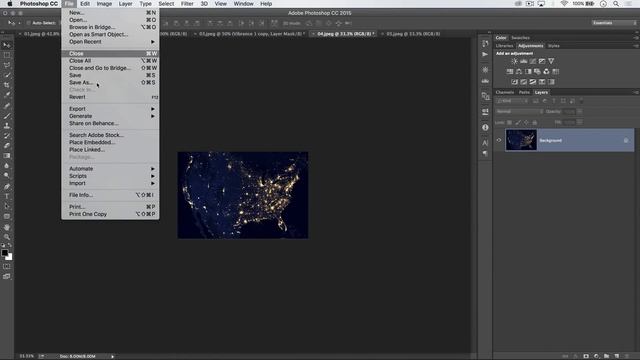Viewport: 640px width, 360px height.
Task: Add a Levels adjustment
Action: (524, 61)
